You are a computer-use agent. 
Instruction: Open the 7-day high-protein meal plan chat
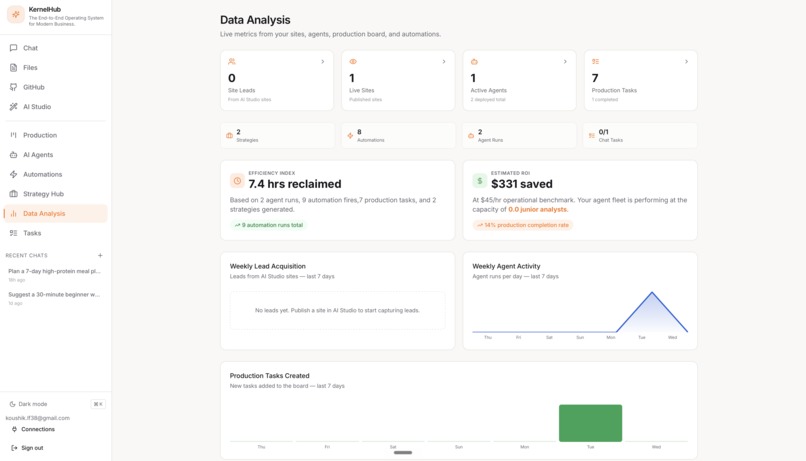click(54, 275)
